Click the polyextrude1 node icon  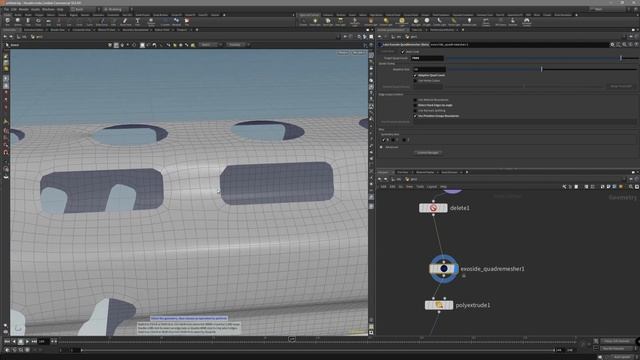pos(439,305)
